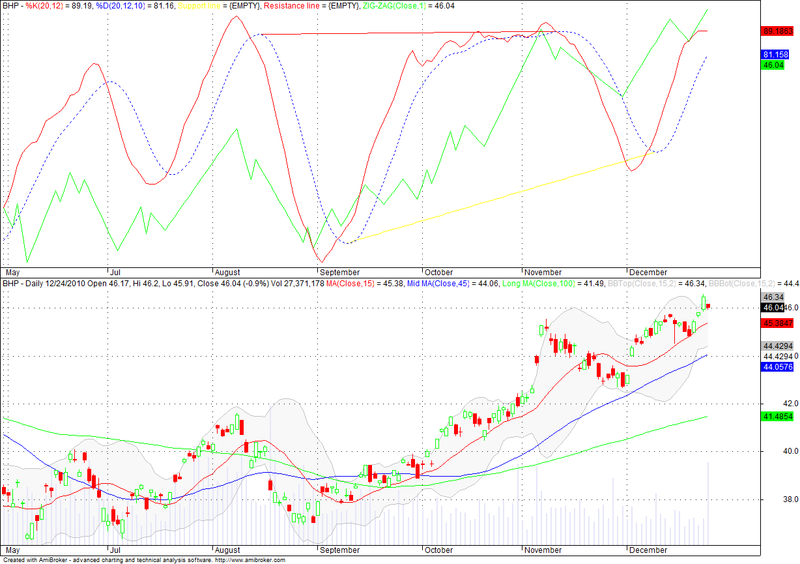Click the green 41.4854 value tag

[777, 416]
